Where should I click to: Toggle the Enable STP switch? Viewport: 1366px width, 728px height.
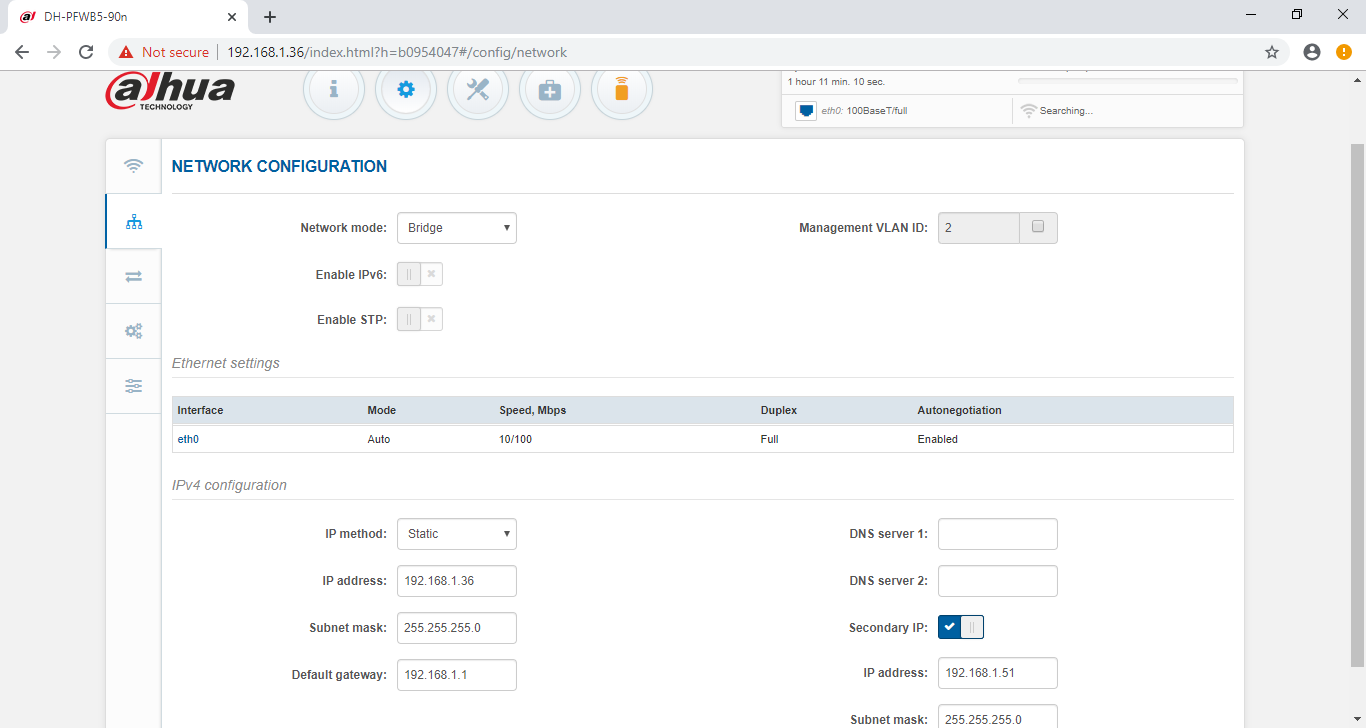pyautogui.click(x=420, y=319)
